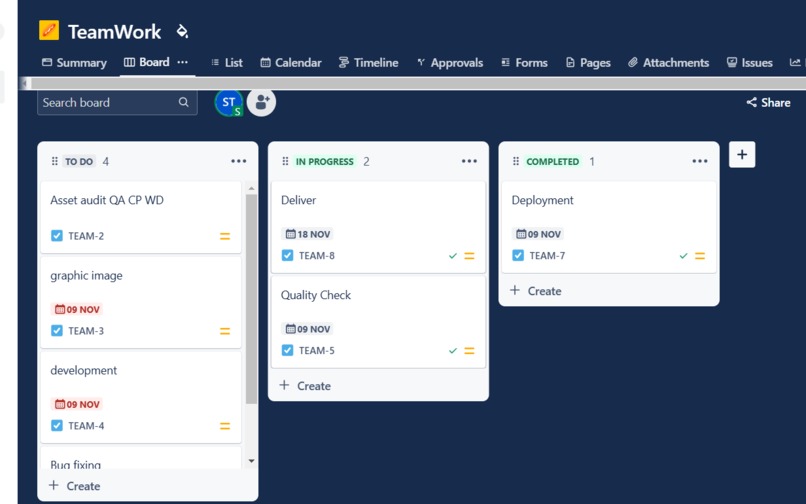Open the Issues tab
The width and height of the screenshot is (806, 504).
[749, 63]
